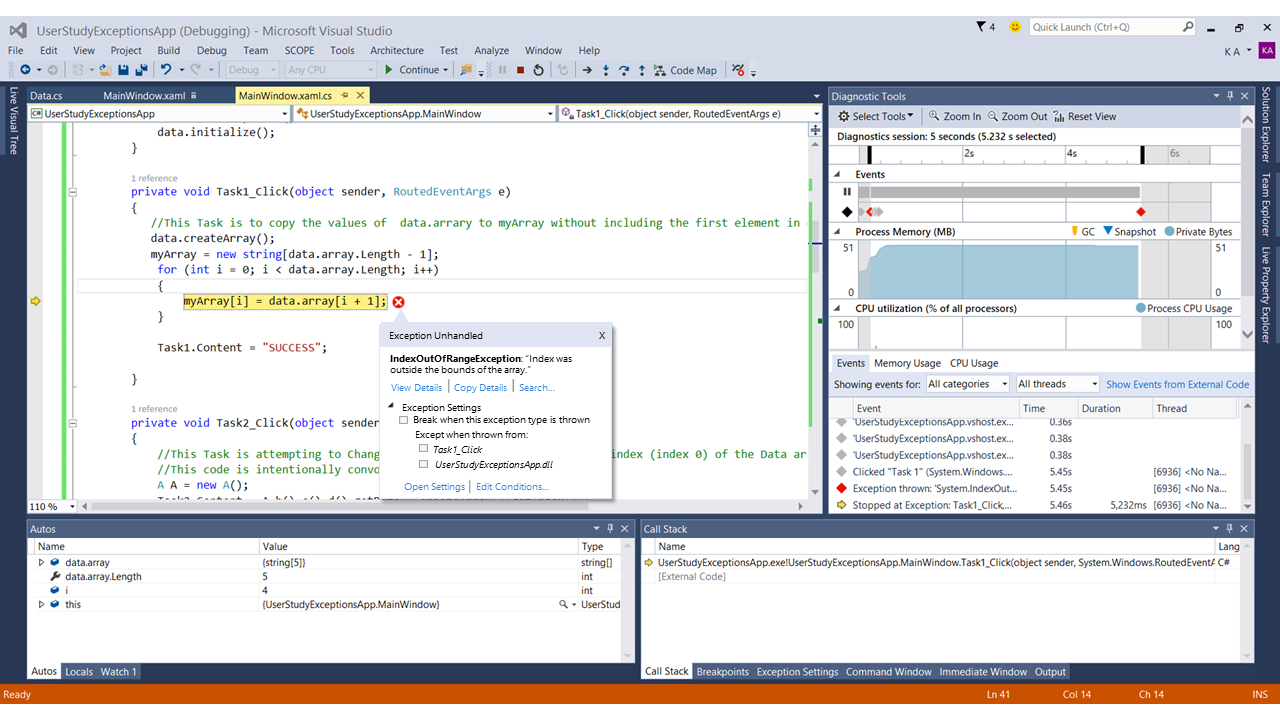Click the red exception error icon in editor
Viewport: 1280px width, 720px height.
pos(398,302)
